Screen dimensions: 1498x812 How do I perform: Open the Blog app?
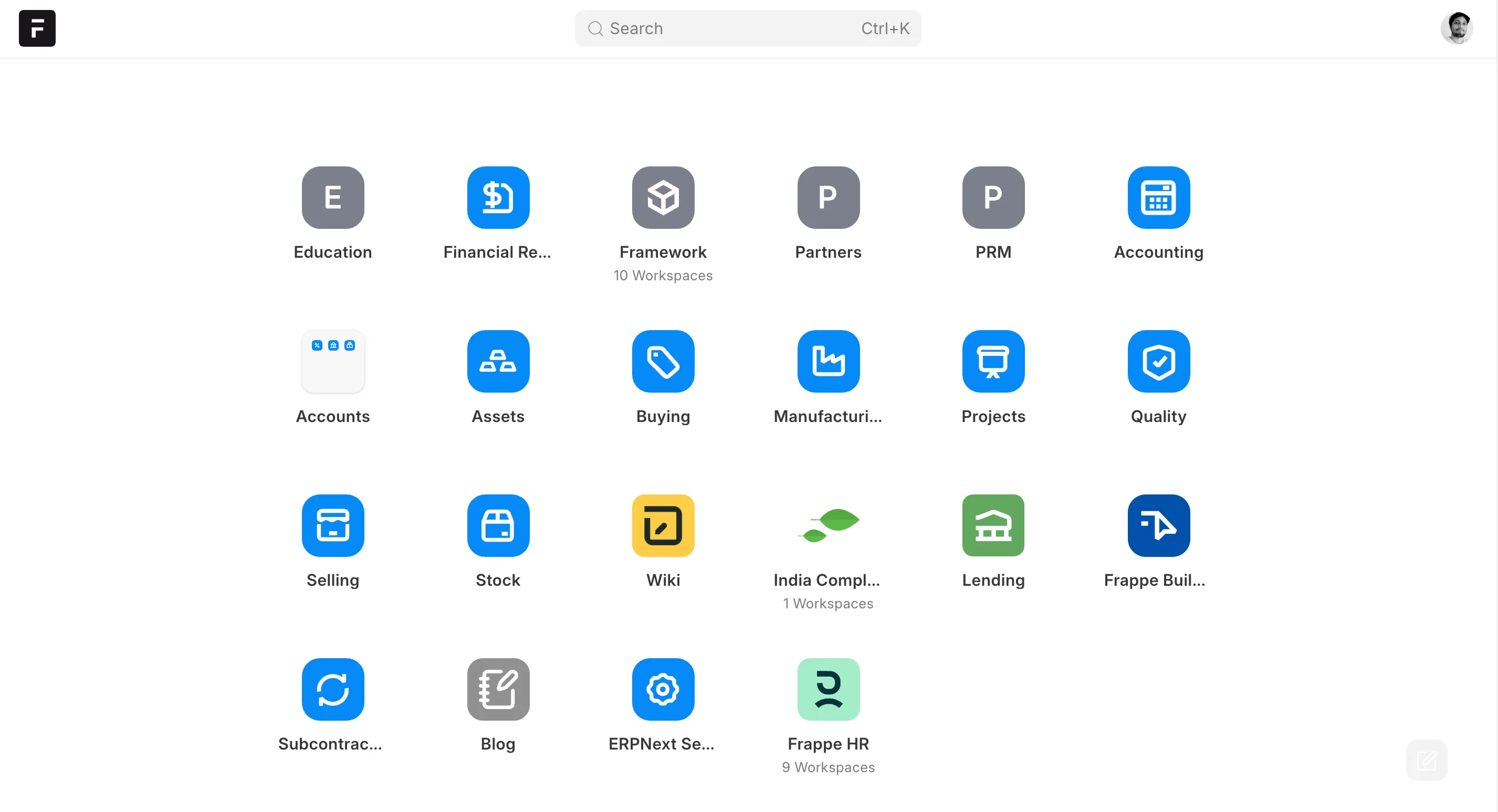(498, 689)
